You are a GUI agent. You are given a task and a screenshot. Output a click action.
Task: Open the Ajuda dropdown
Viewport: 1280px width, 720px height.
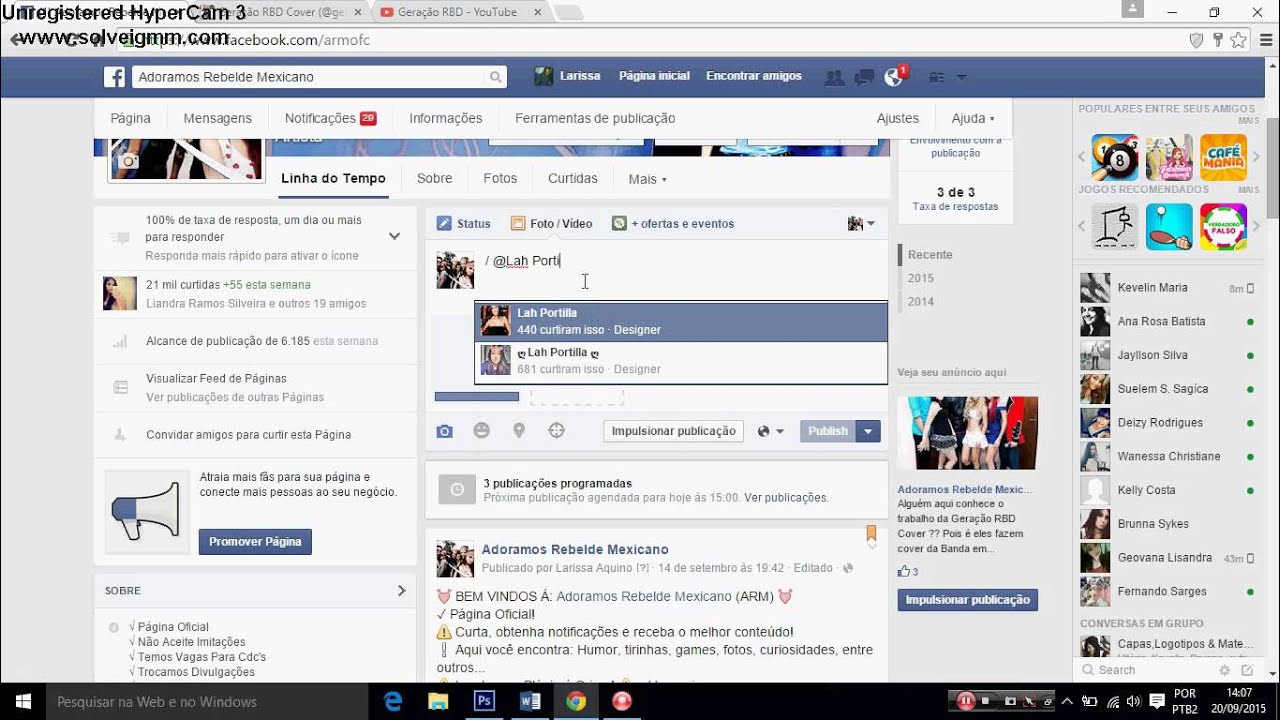pos(974,118)
